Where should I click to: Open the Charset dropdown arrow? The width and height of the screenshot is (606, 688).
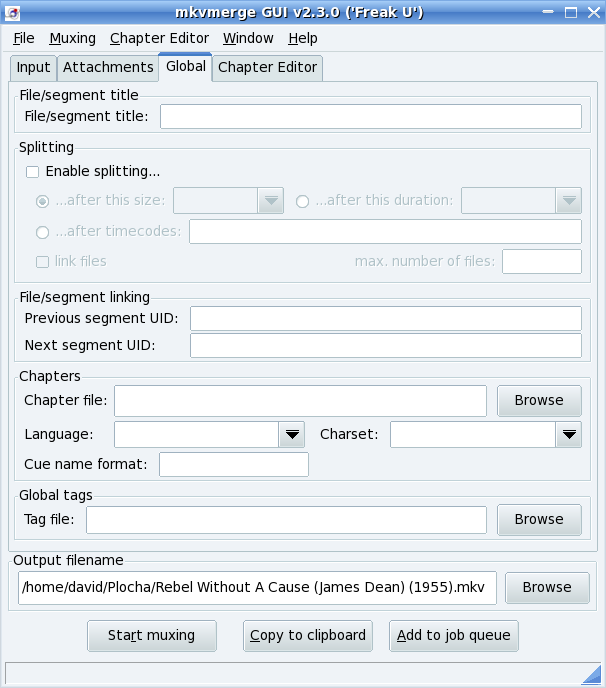[569, 434]
